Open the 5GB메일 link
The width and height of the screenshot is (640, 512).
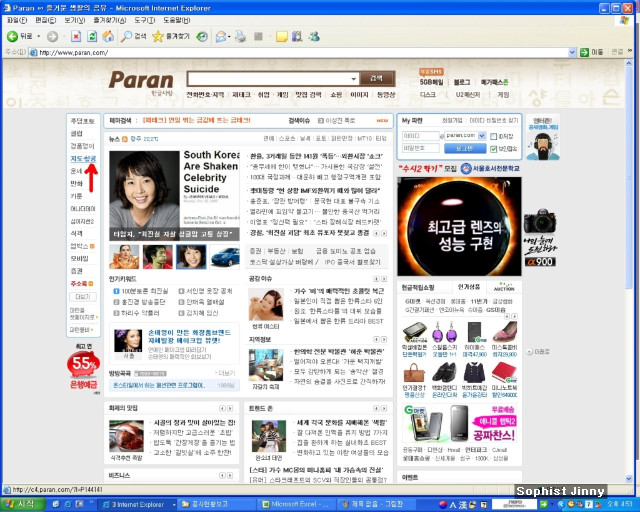(x=431, y=82)
